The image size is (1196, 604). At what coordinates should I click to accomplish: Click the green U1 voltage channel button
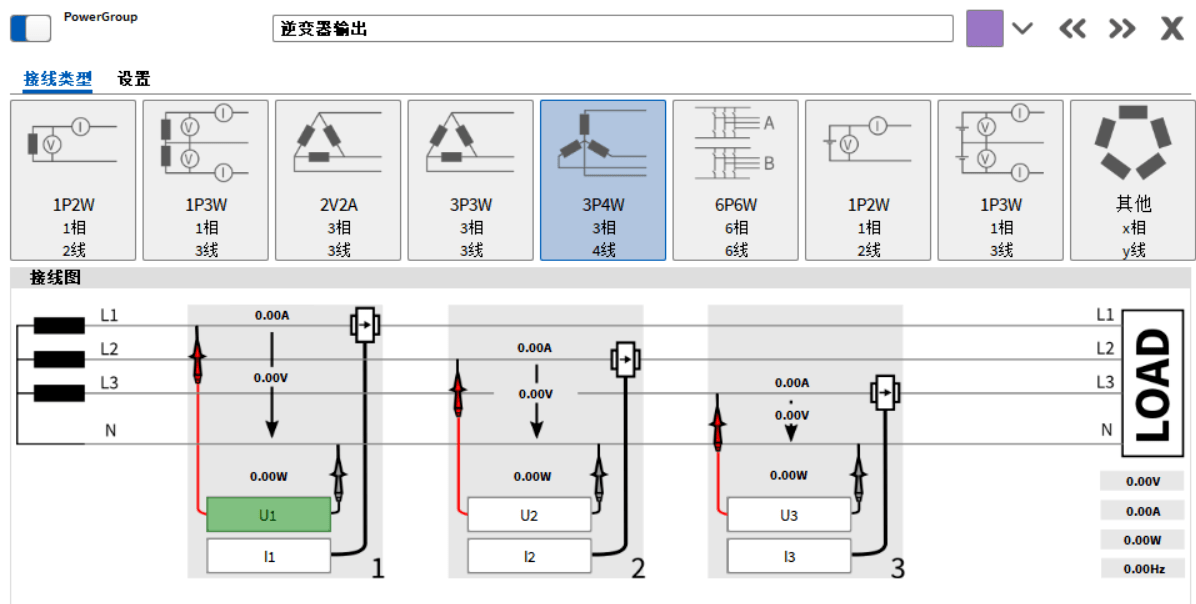tap(268, 515)
